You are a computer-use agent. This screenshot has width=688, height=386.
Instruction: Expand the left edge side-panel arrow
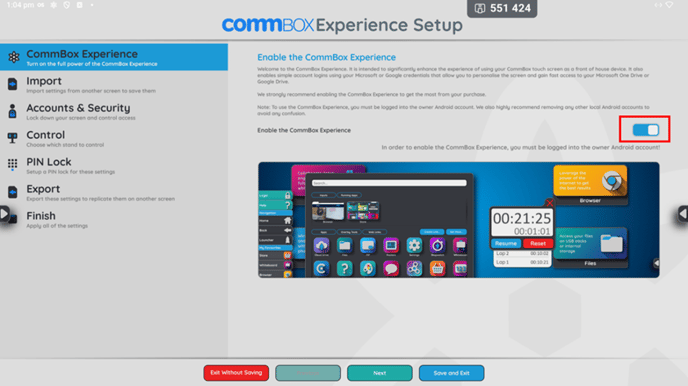pos(4,214)
